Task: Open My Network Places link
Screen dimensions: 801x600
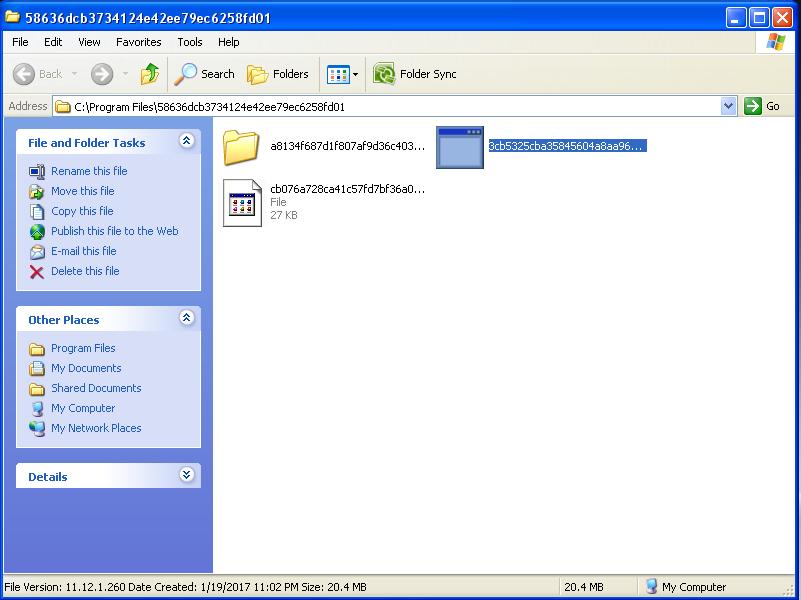Action: pyautogui.click(x=96, y=428)
